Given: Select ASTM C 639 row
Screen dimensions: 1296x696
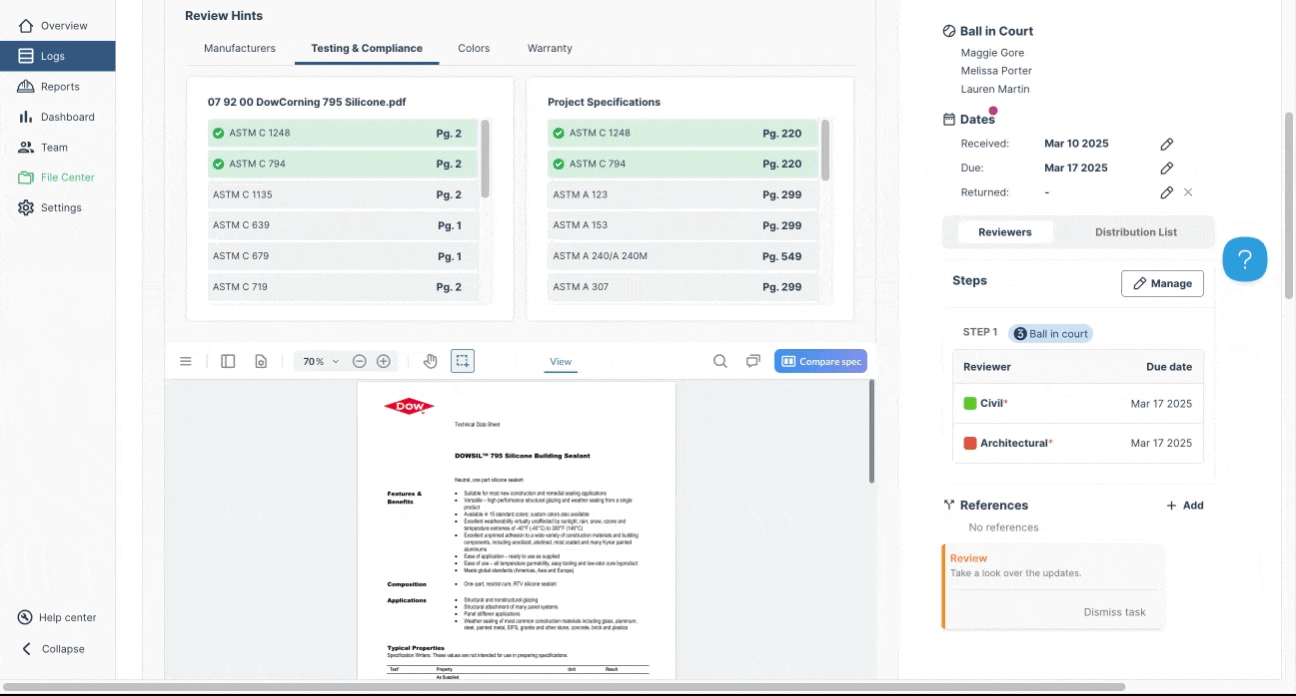Looking at the screenshot, I should point(342,225).
